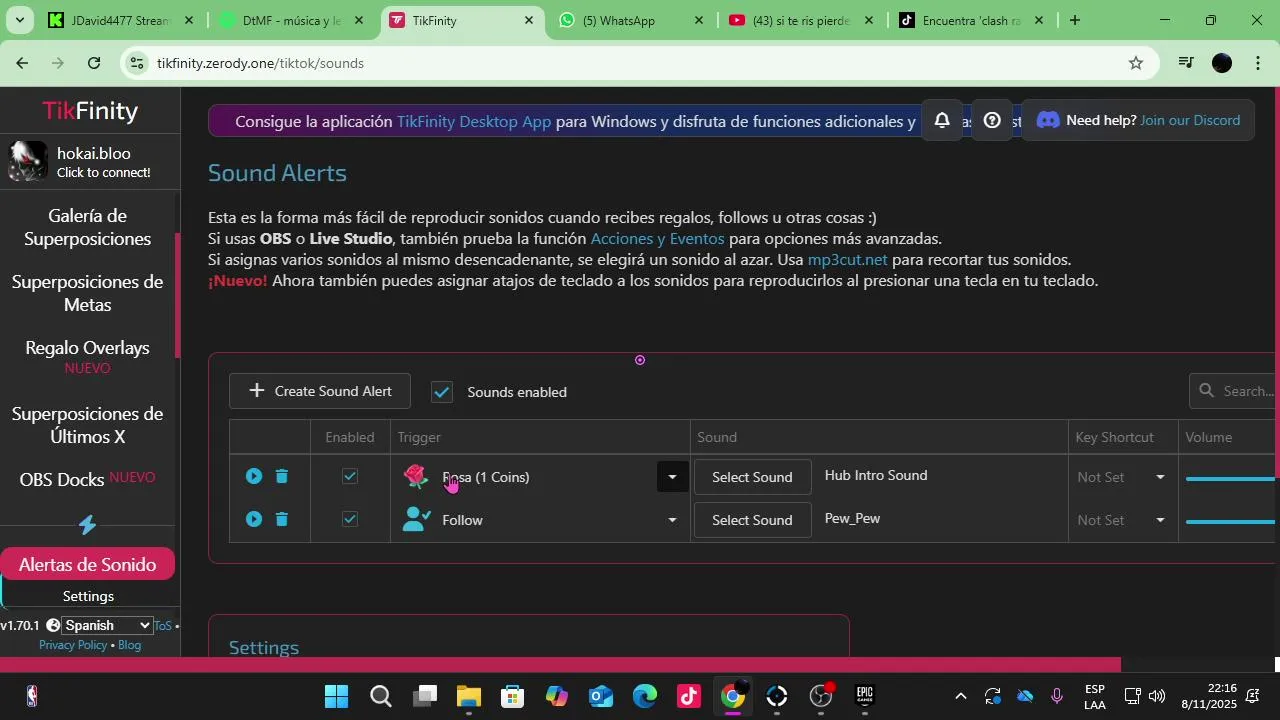
Task: Follow the Join our Discord link
Action: (1190, 120)
